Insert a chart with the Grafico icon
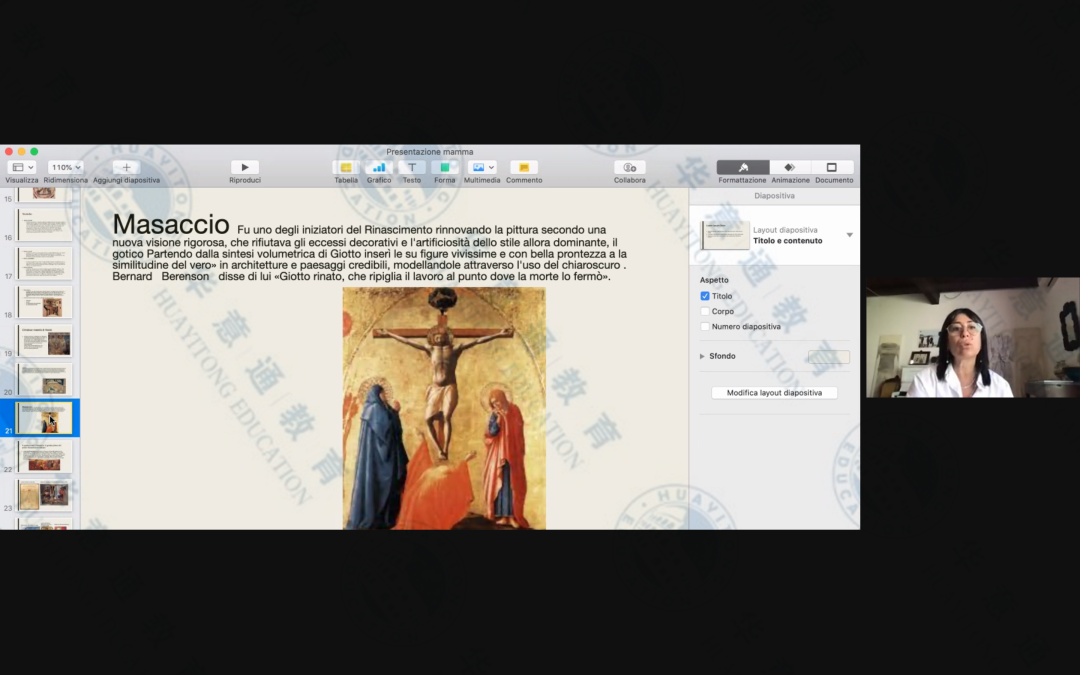The image size is (1080, 675). [378, 167]
